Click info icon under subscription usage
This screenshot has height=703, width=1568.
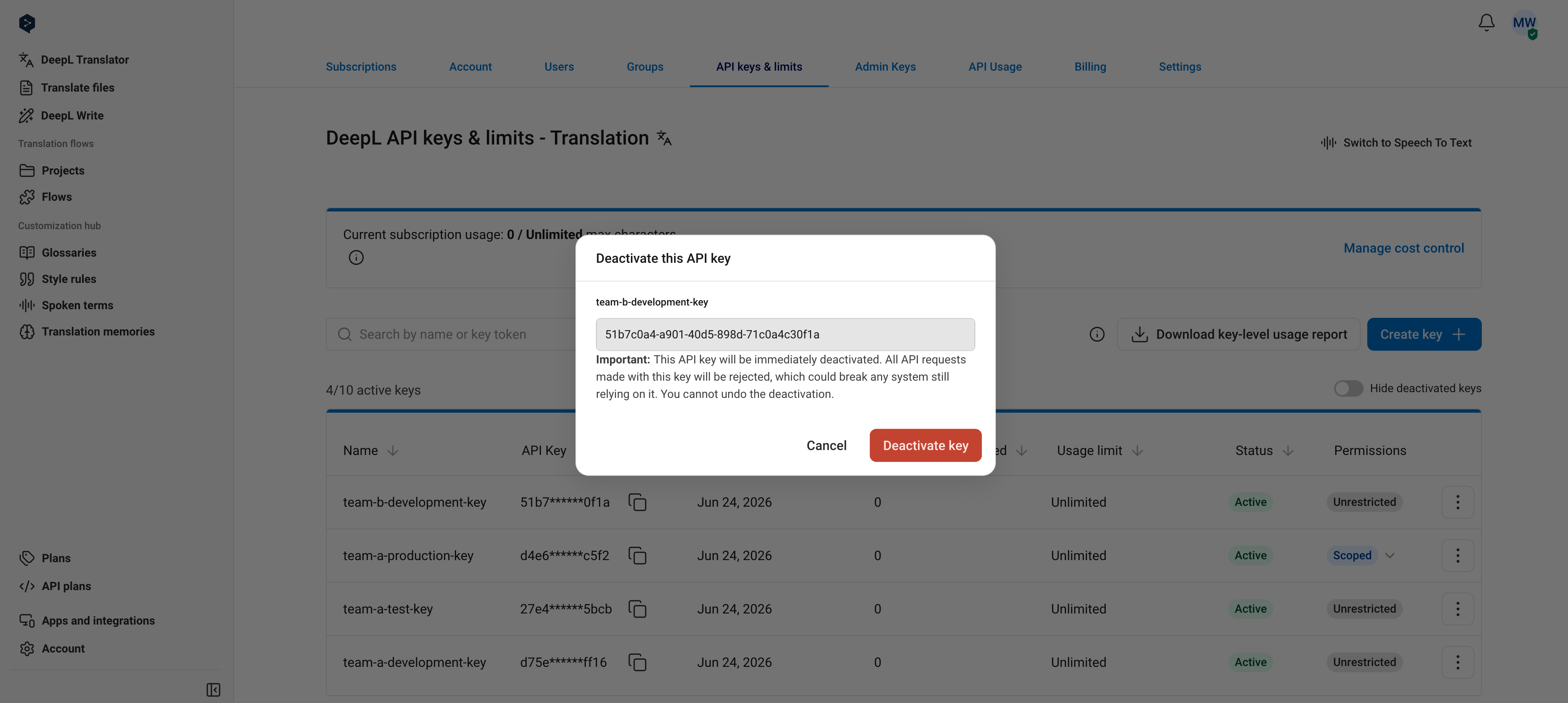pos(356,258)
